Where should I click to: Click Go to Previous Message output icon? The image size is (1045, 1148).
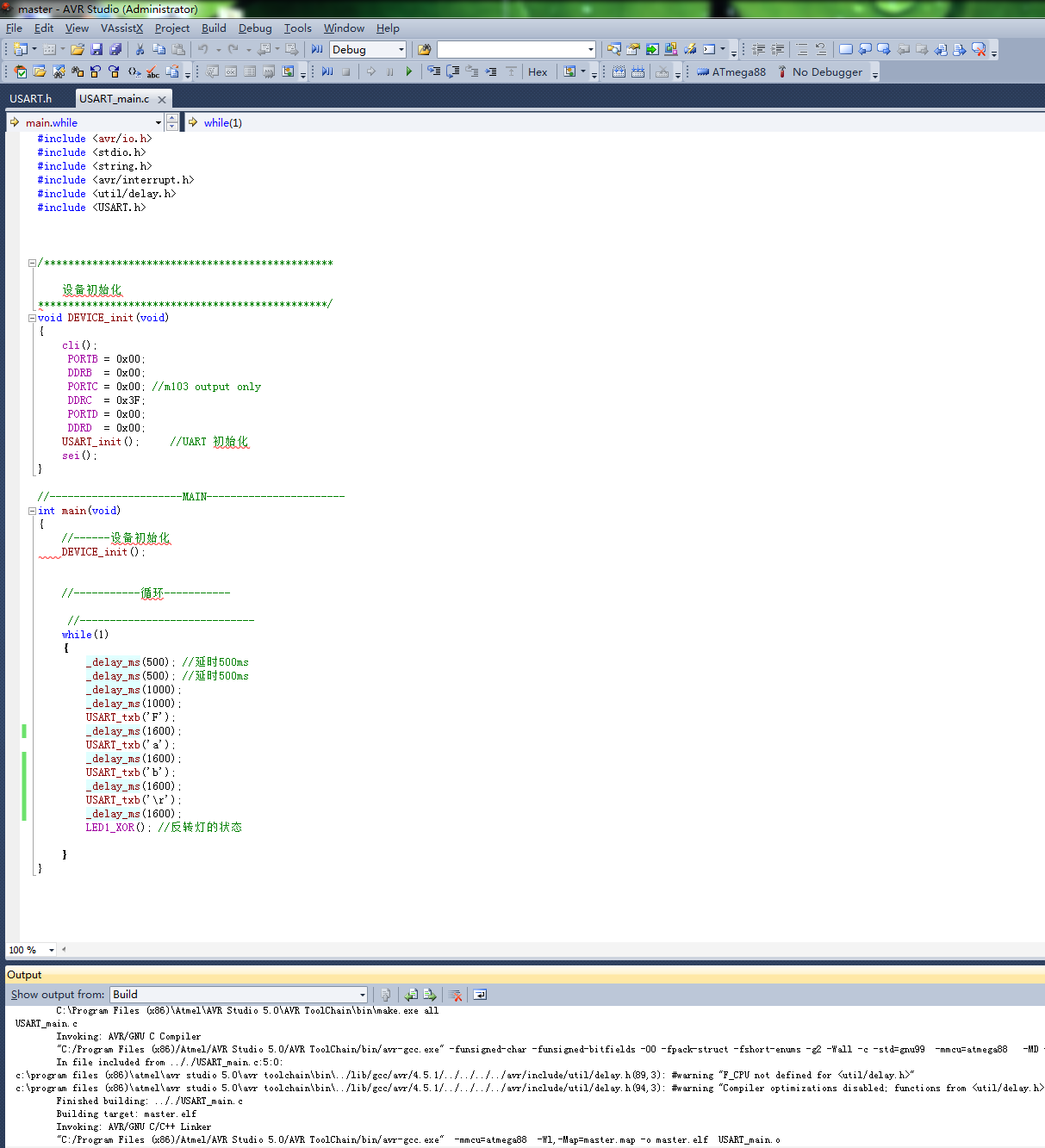411,995
